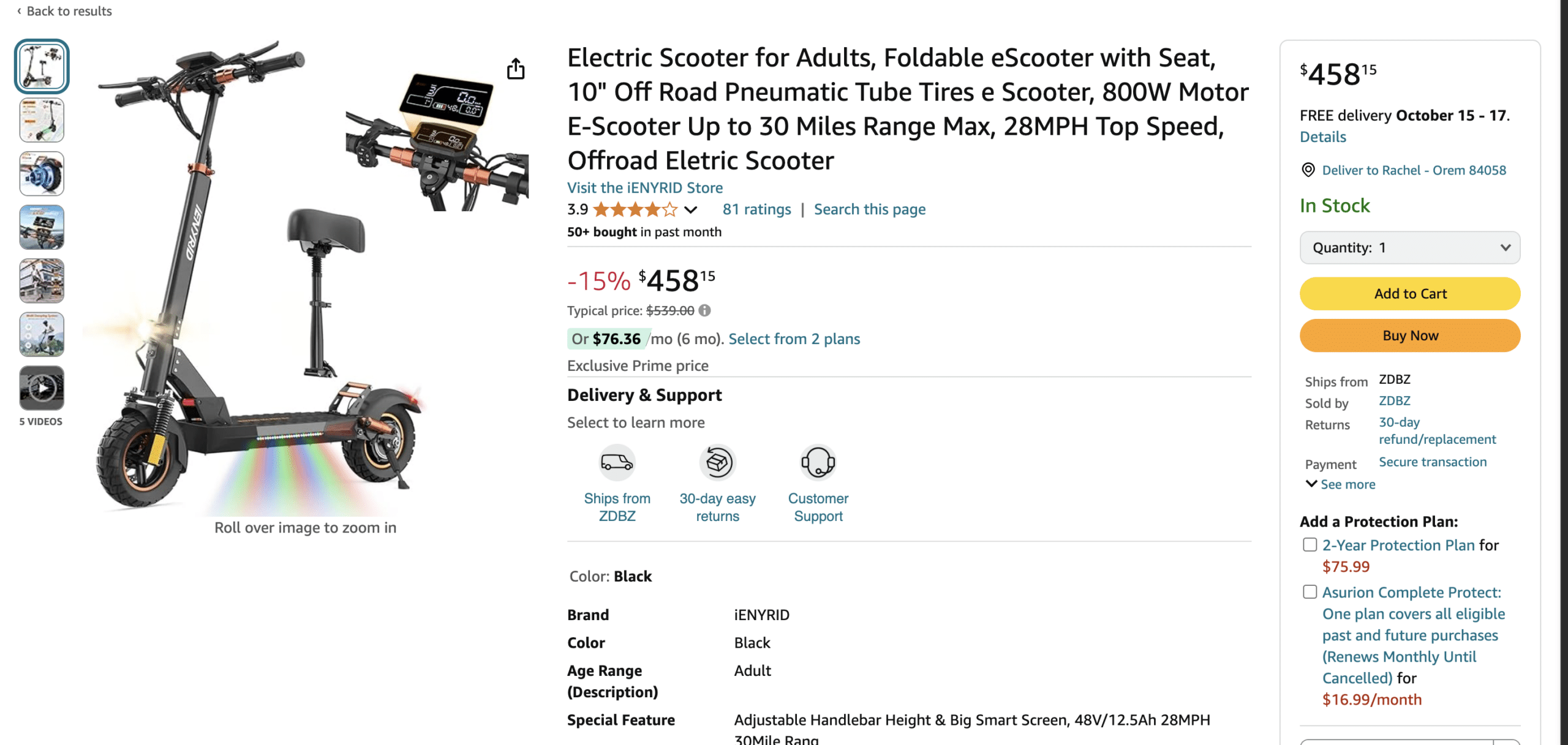Open delivery Details link

(1322, 137)
